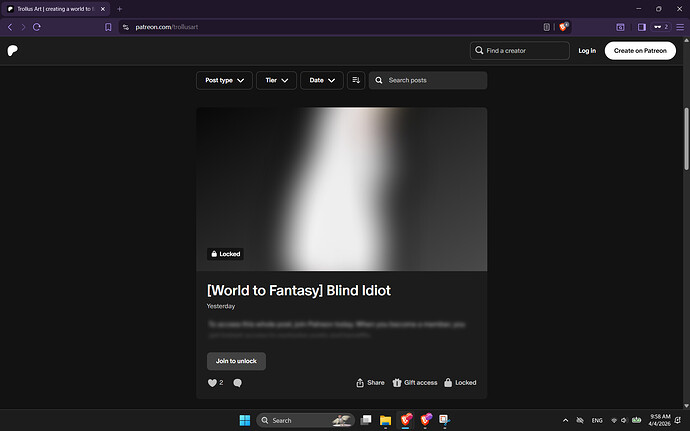Open Brave wallet icon in toolbar
This screenshot has height=431, width=690.
(620, 27)
